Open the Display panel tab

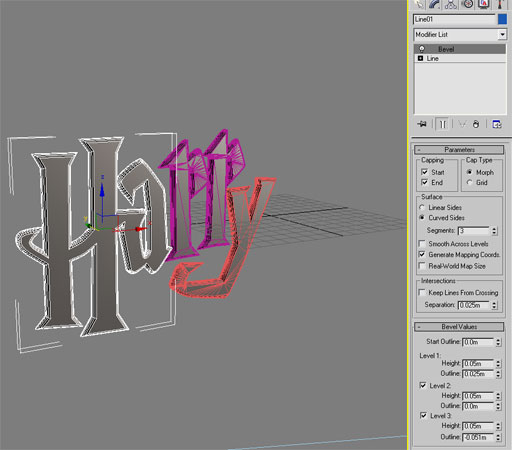click(484, 4)
